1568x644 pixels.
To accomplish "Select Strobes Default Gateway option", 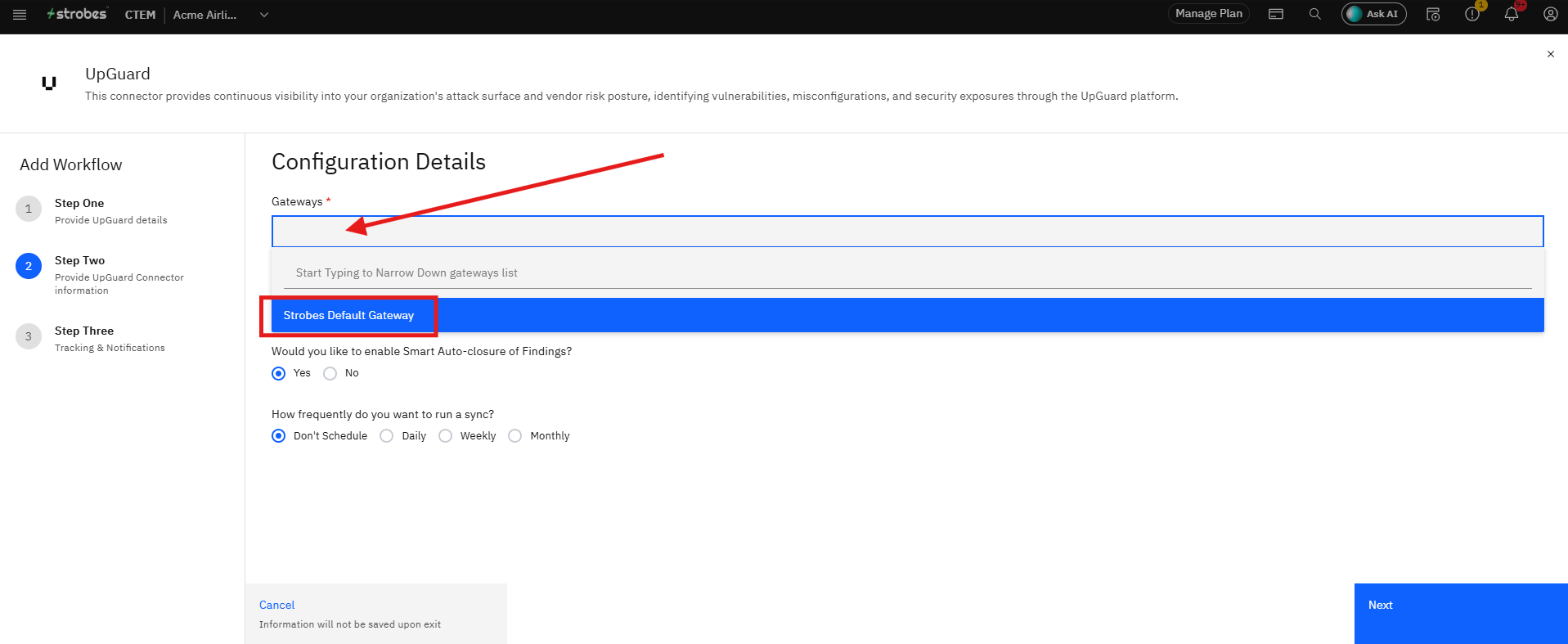I will [908, 315].
